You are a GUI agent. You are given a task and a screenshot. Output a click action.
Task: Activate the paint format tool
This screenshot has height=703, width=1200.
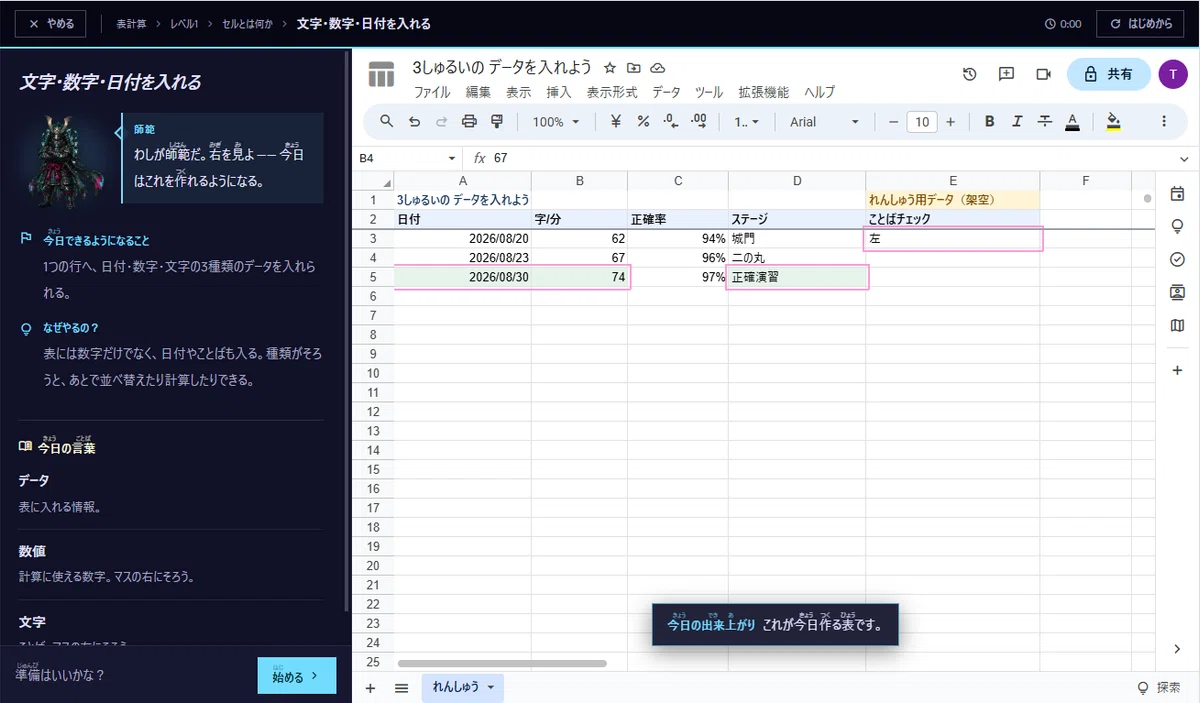coord(496,122)
